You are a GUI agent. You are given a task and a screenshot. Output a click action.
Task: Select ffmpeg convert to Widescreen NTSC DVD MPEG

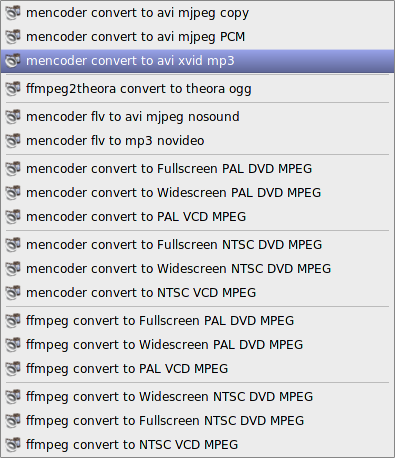coord(197,397)
